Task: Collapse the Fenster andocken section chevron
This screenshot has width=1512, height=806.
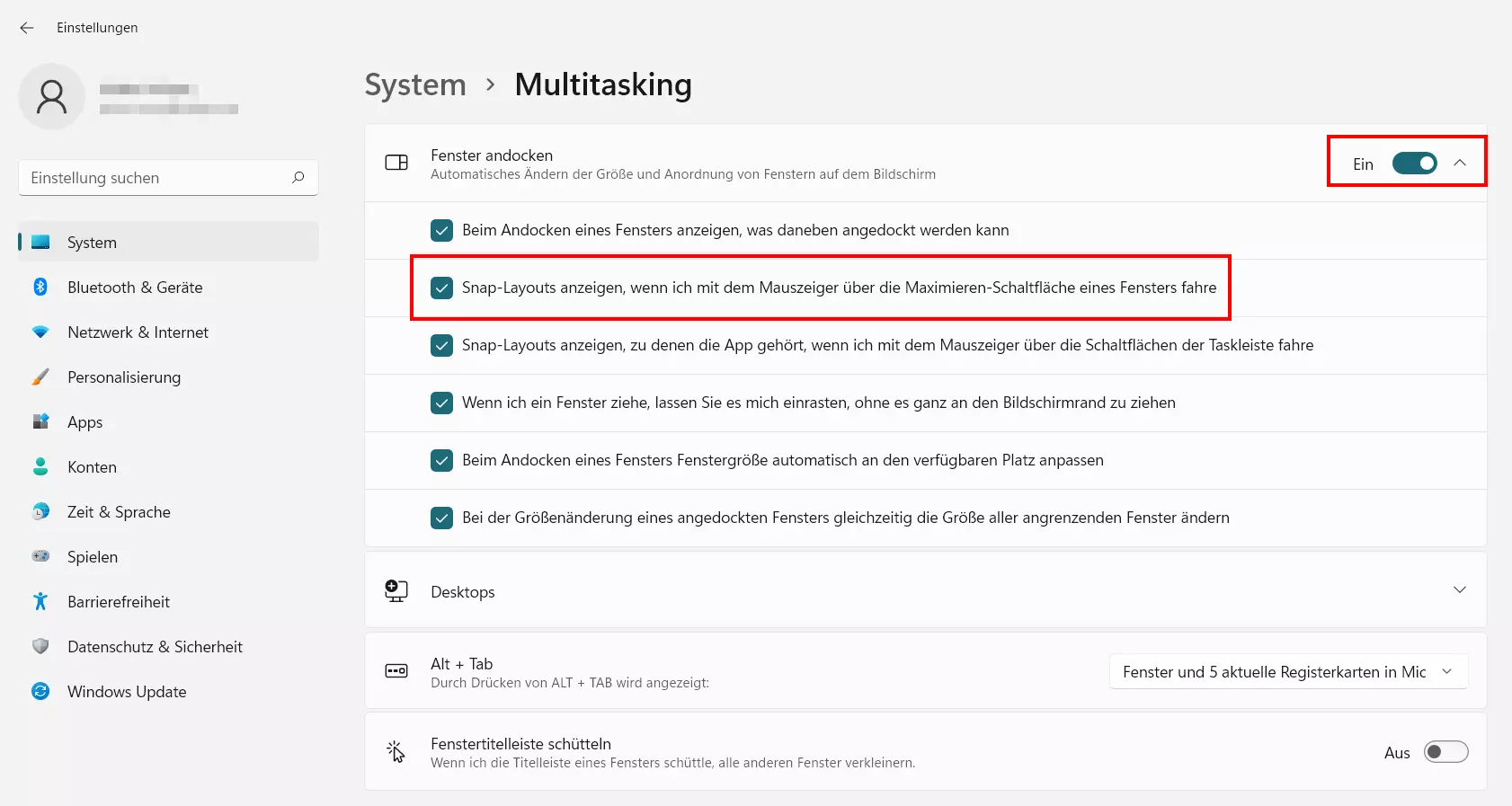Action: [x=1460, y=163]
